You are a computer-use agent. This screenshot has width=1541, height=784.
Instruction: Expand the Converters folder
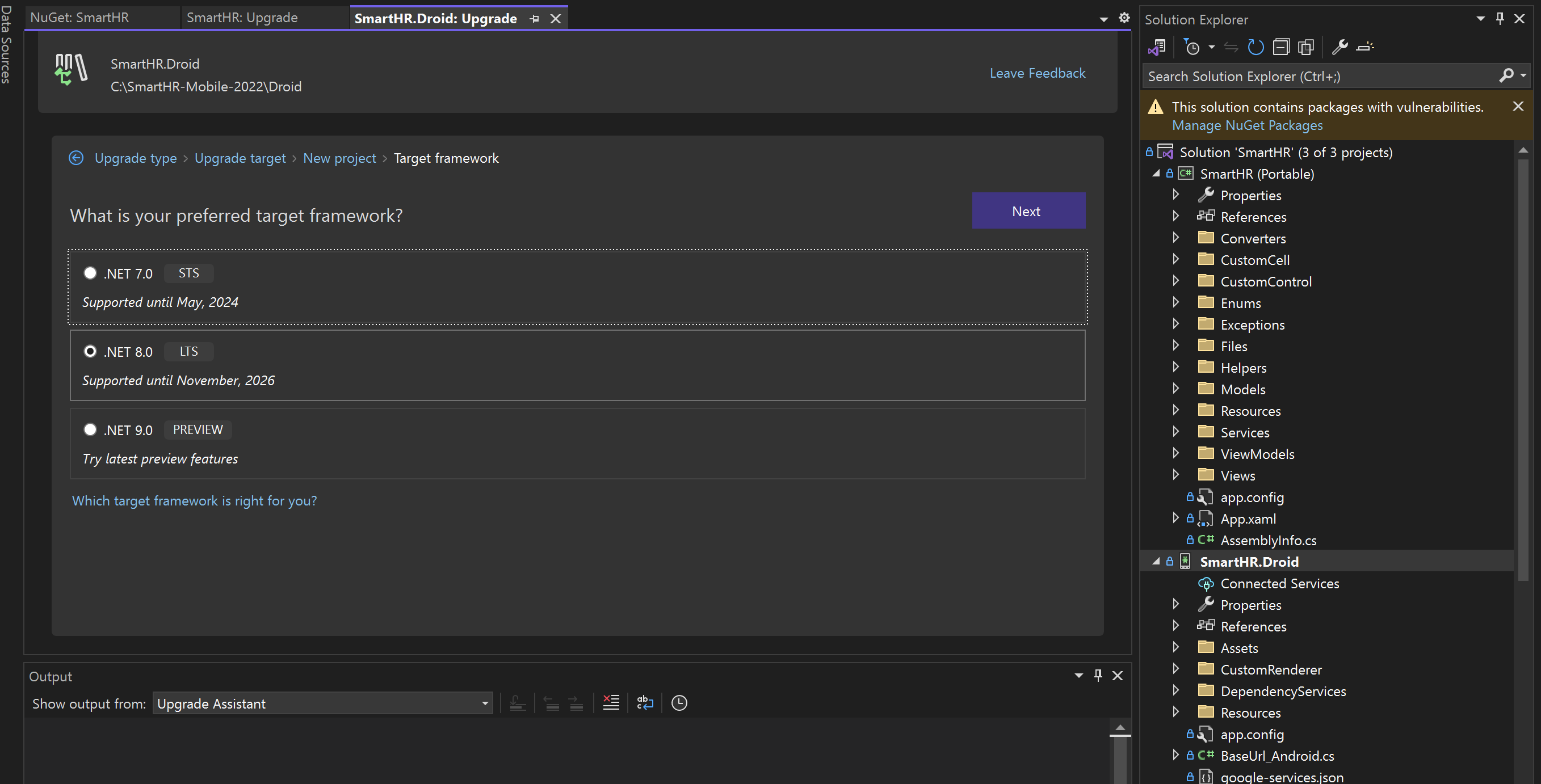tap(1175, 238)
